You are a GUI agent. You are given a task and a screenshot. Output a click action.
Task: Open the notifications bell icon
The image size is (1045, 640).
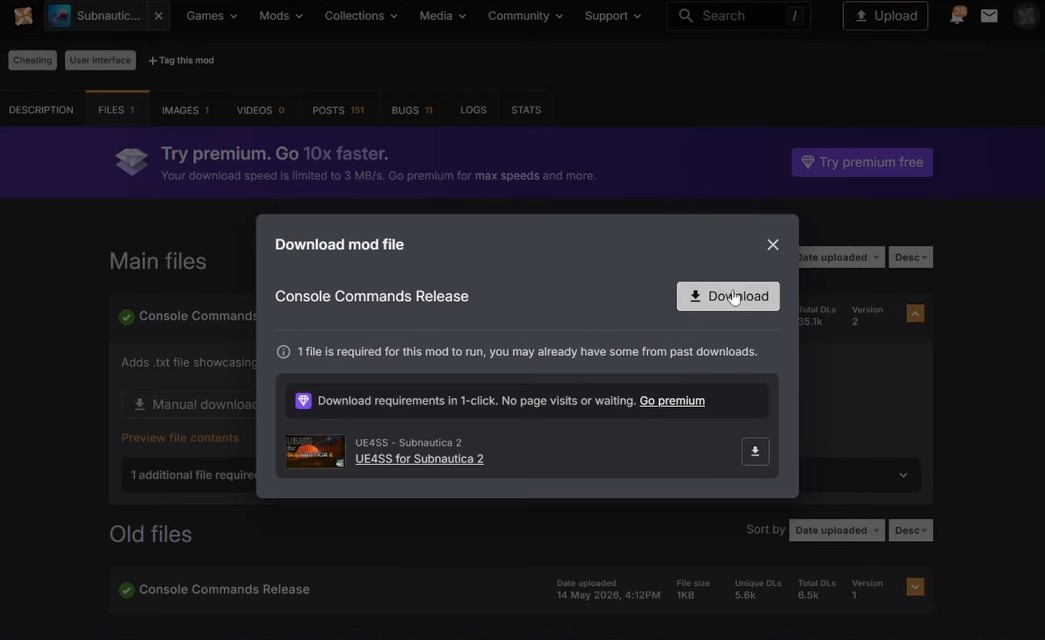coord(958,15)
